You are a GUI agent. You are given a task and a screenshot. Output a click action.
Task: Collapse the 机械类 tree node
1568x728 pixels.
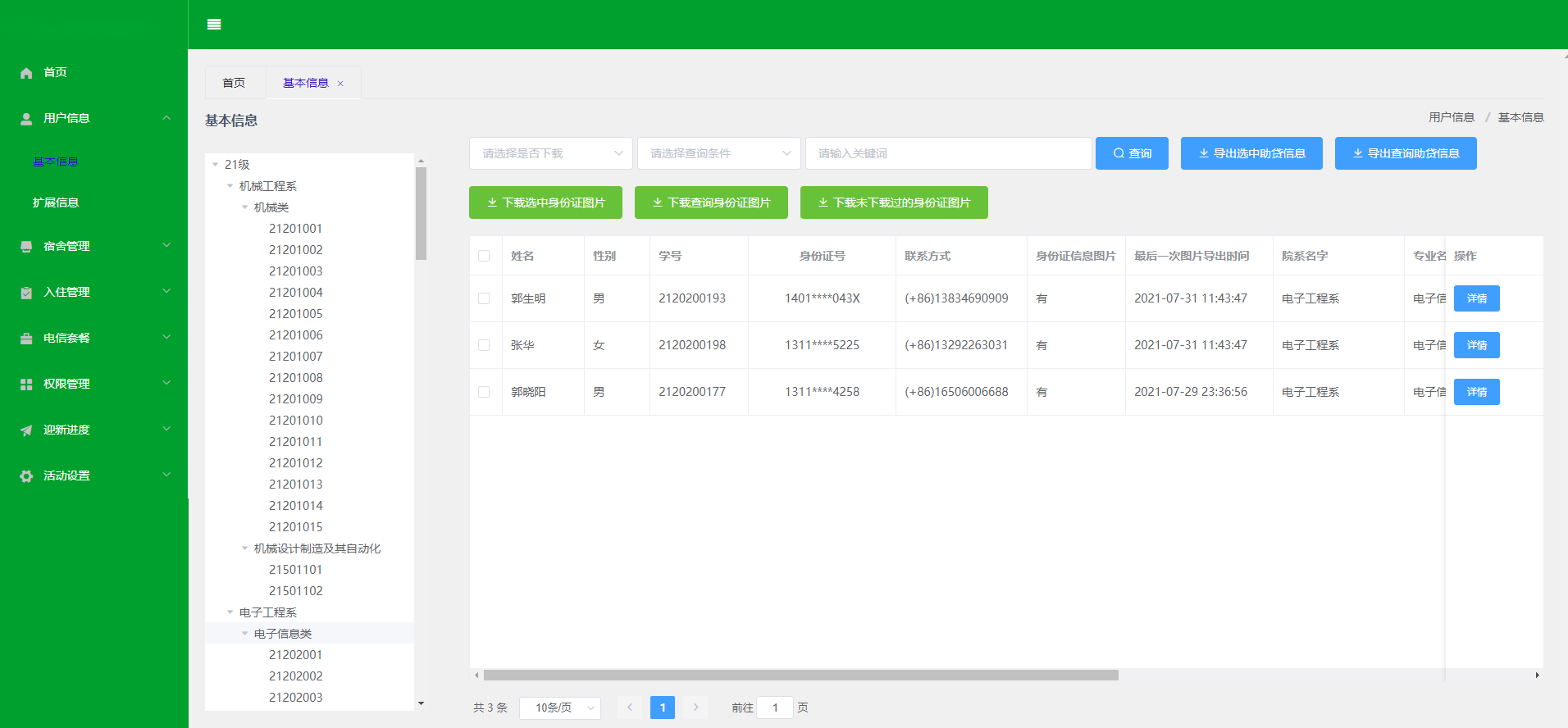coord(244,207)
